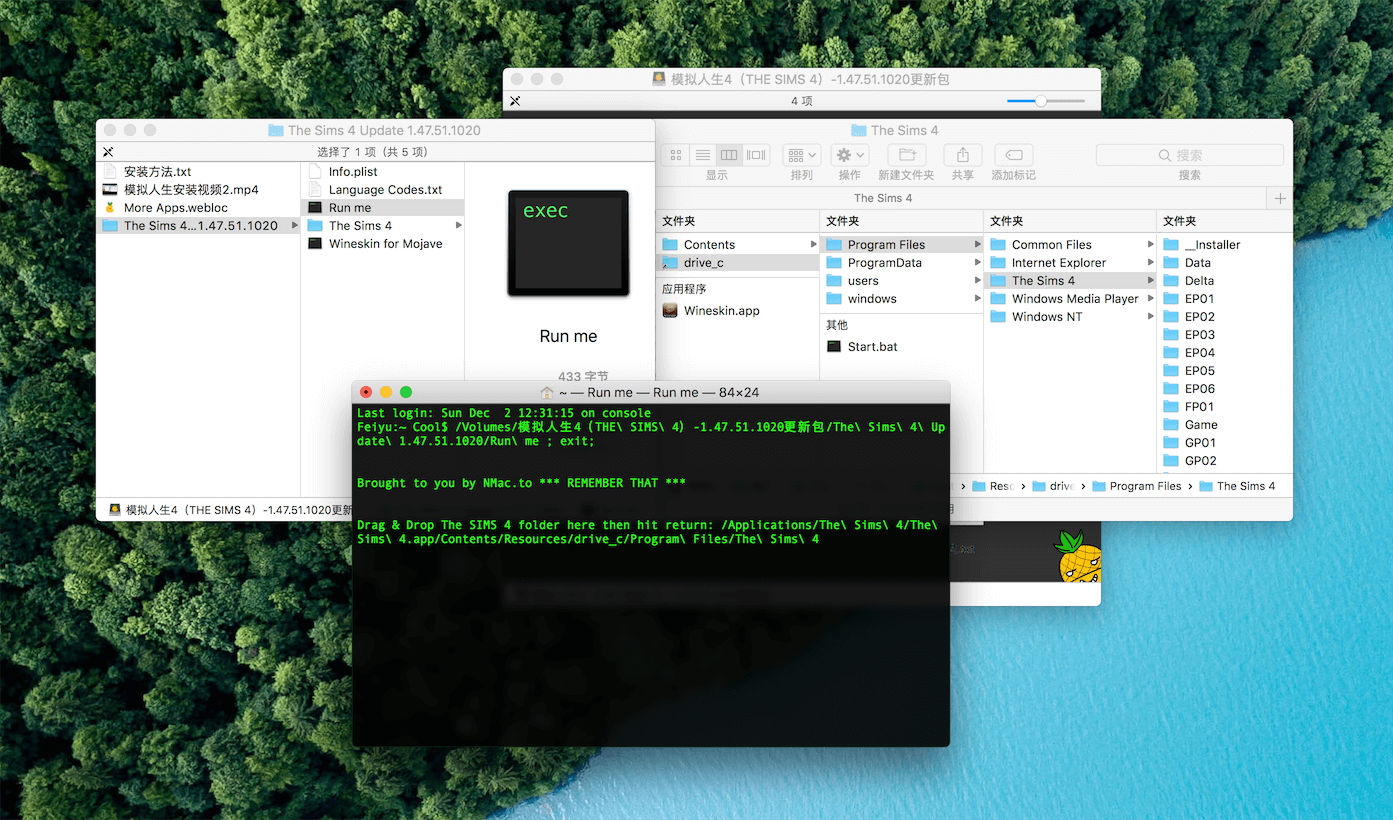Open the 操作 gear action menu
Viewport: 1393px width, 820px height.
coord(850,155)
